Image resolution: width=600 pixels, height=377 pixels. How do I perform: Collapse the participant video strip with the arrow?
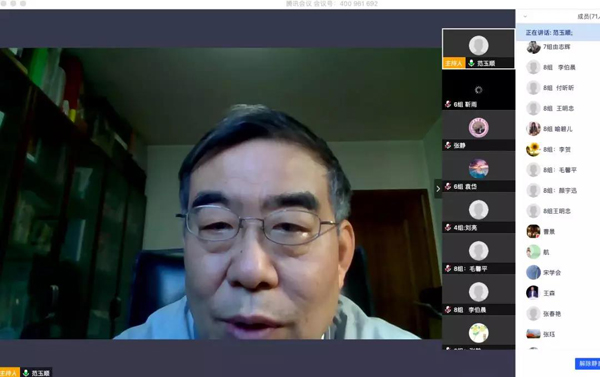point(438,189)
